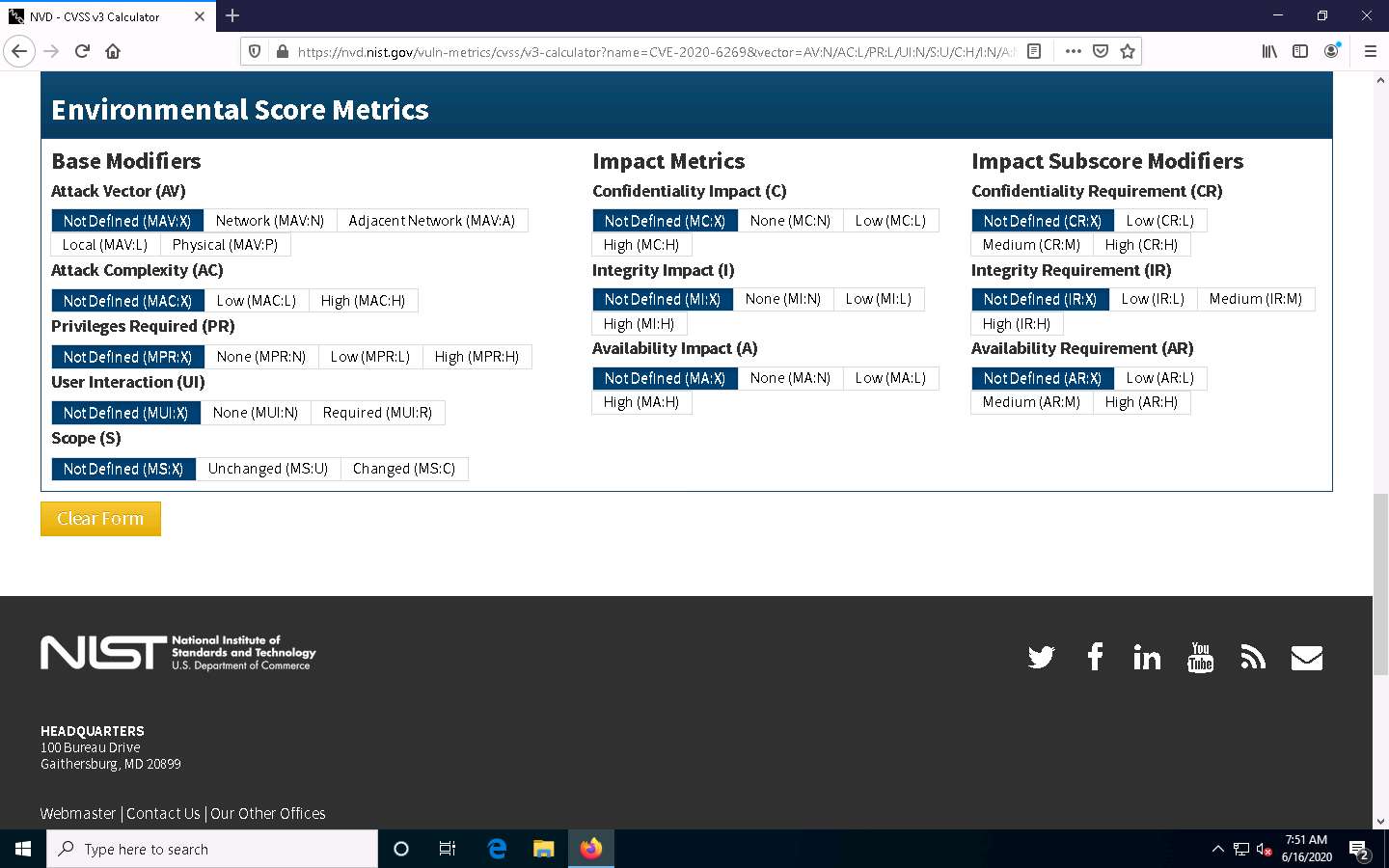The image size is (1389, 868).
Task: Click the Windows taskbar search box
Action: point(212,849)
